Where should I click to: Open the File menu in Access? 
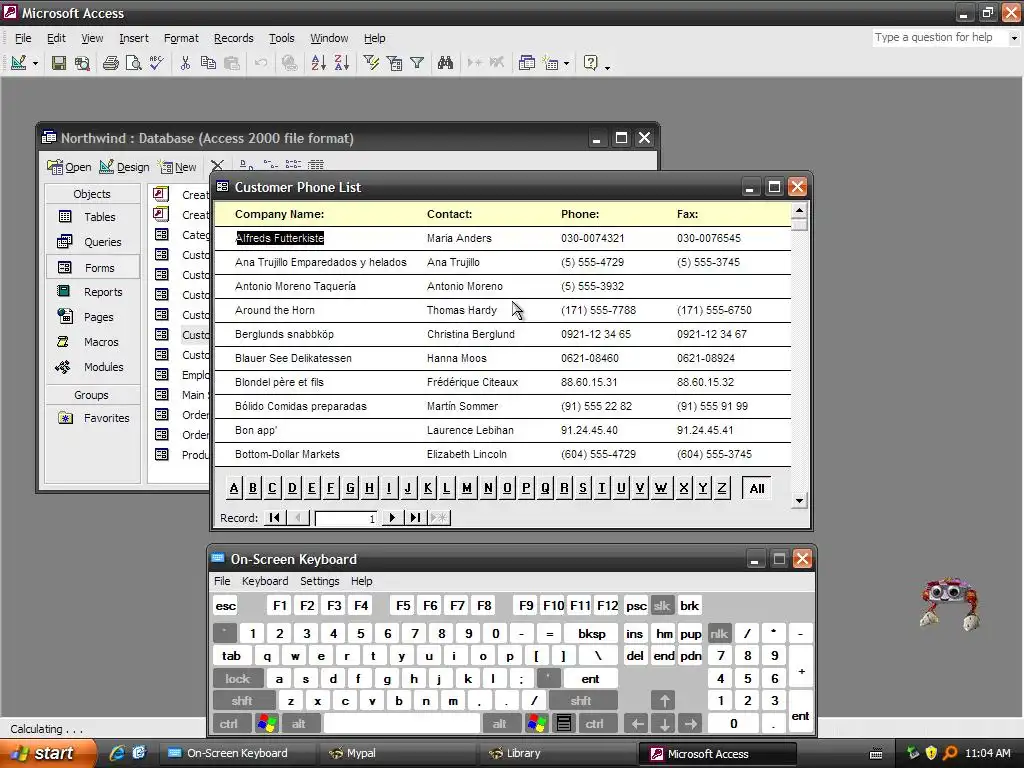click(23, 38)
